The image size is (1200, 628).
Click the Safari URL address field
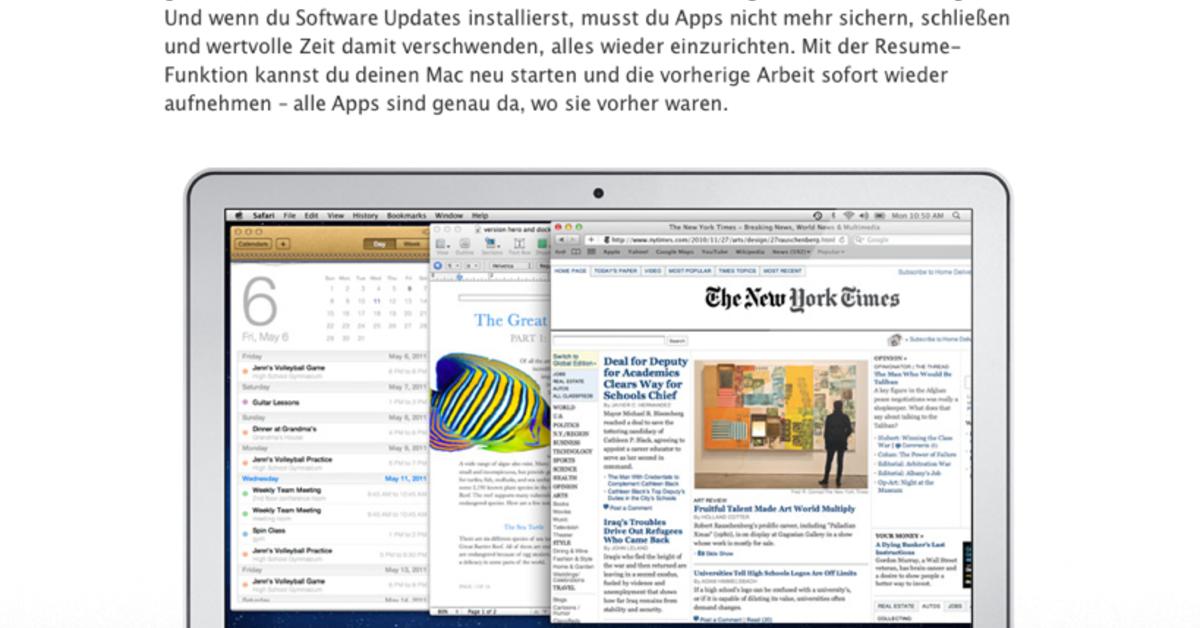point(723,240)
